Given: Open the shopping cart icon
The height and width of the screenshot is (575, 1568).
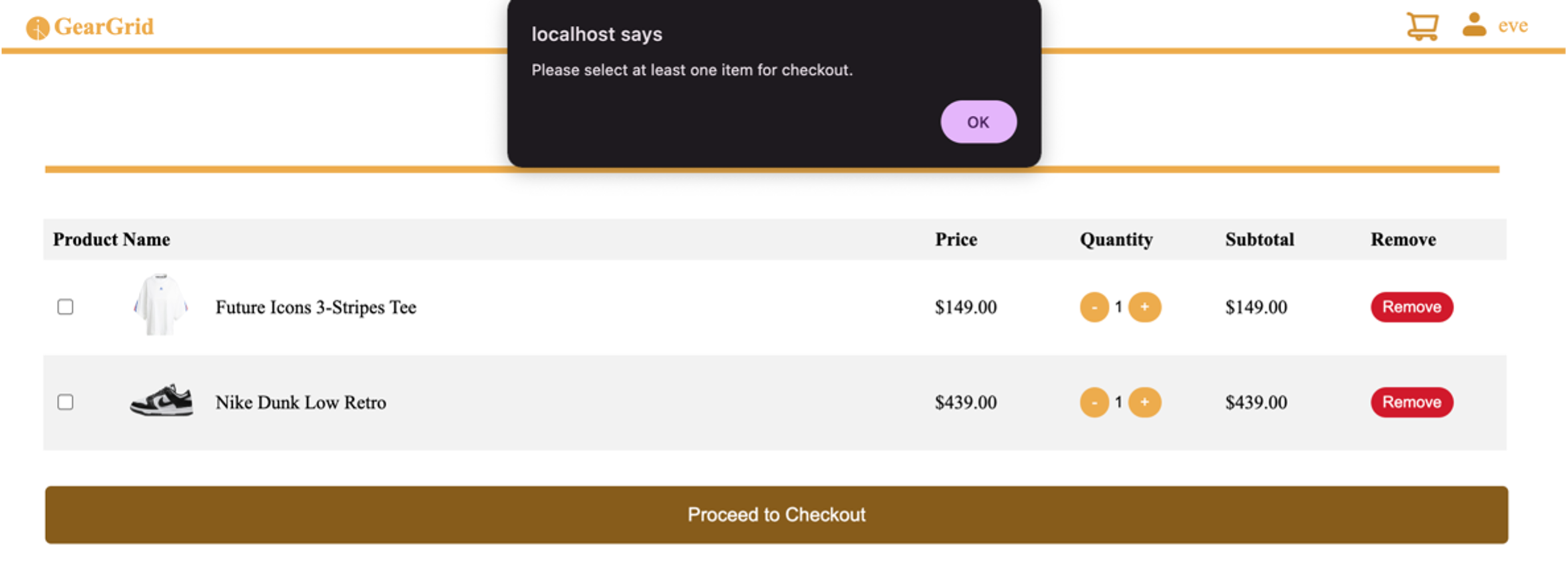Looking at the screenshot, I should click(x=1422, y=27).
